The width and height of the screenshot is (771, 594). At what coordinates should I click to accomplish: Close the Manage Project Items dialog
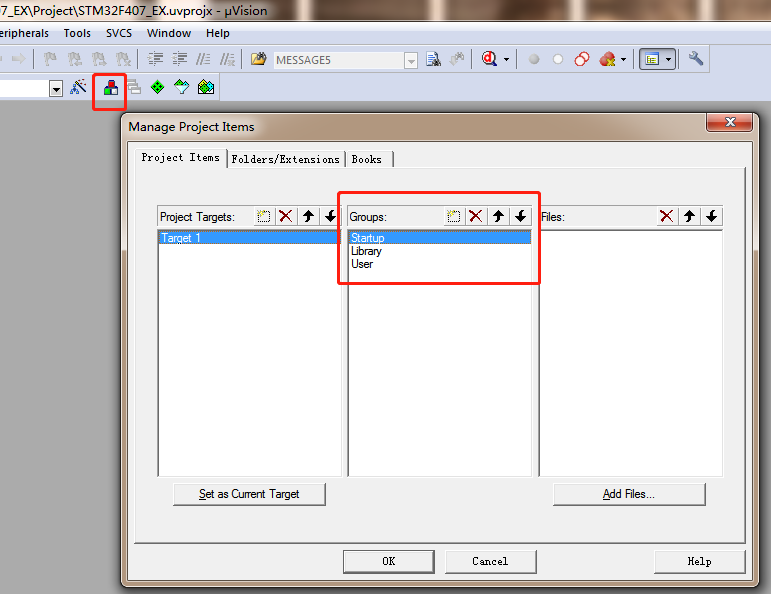click(730, 122)
